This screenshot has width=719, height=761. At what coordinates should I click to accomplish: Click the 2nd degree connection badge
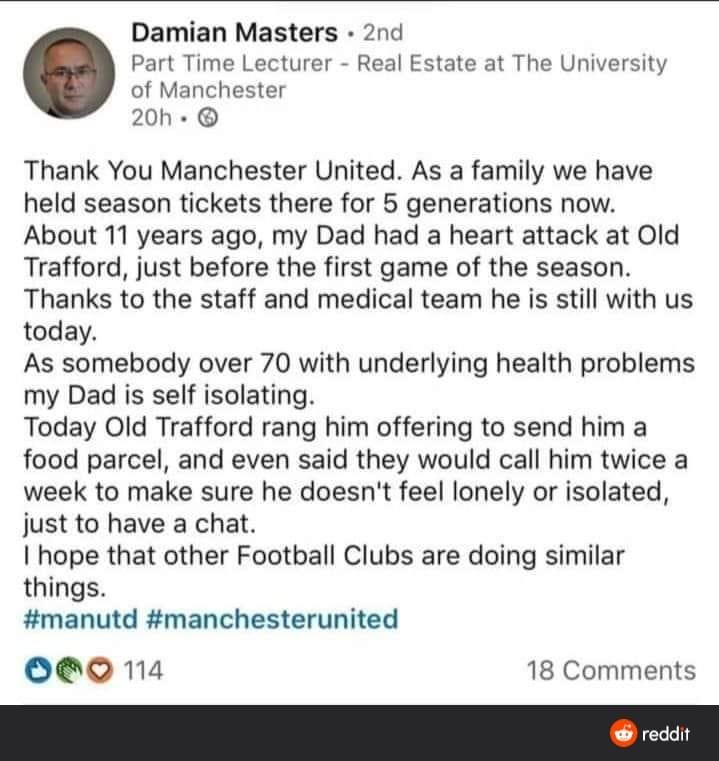pyautogui.click(x=383, y=33)
